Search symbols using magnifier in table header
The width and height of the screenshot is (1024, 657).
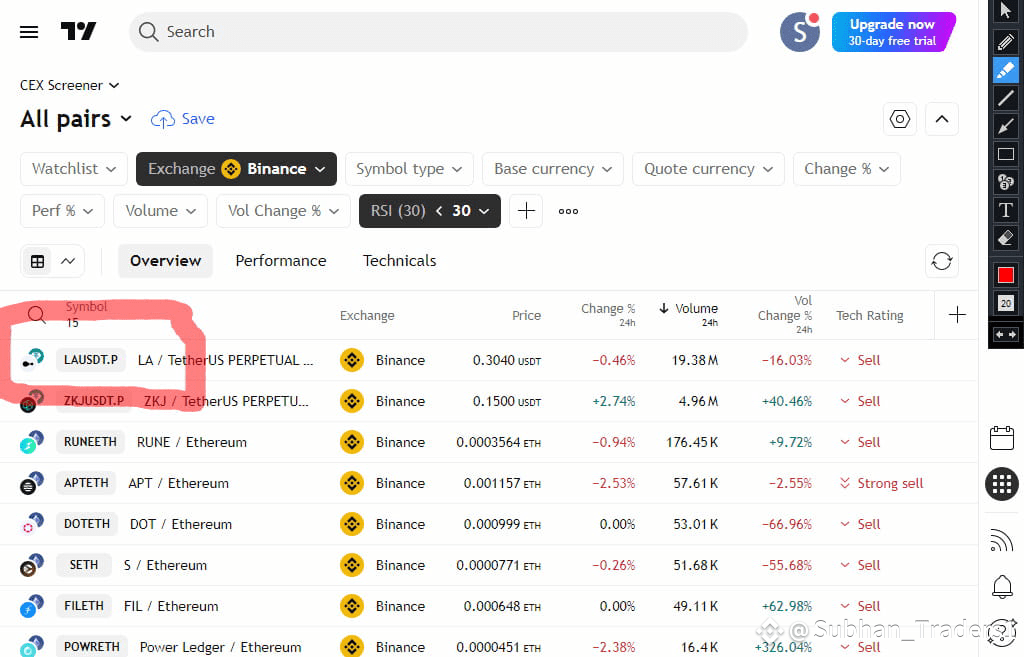click(37, 315)
